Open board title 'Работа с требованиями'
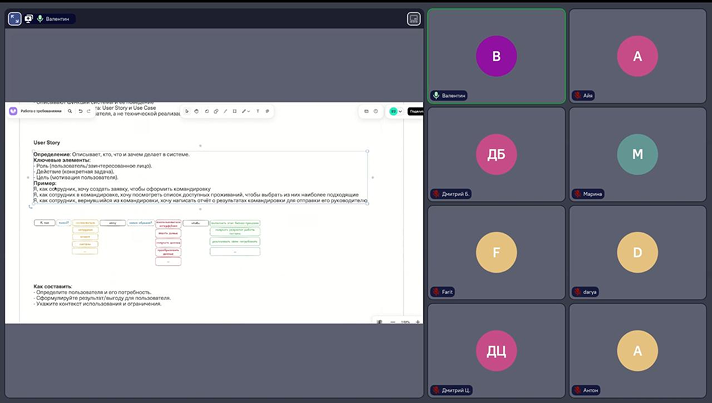 coord(41,111)
